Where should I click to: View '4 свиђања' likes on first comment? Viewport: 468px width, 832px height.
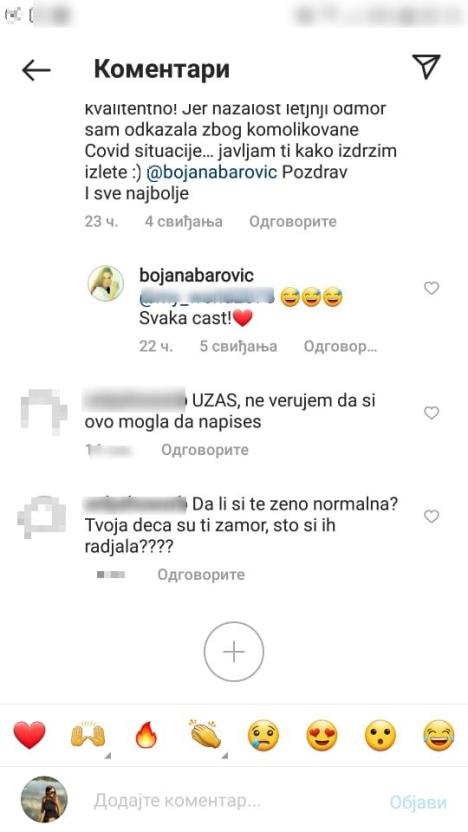click(184, 221)
